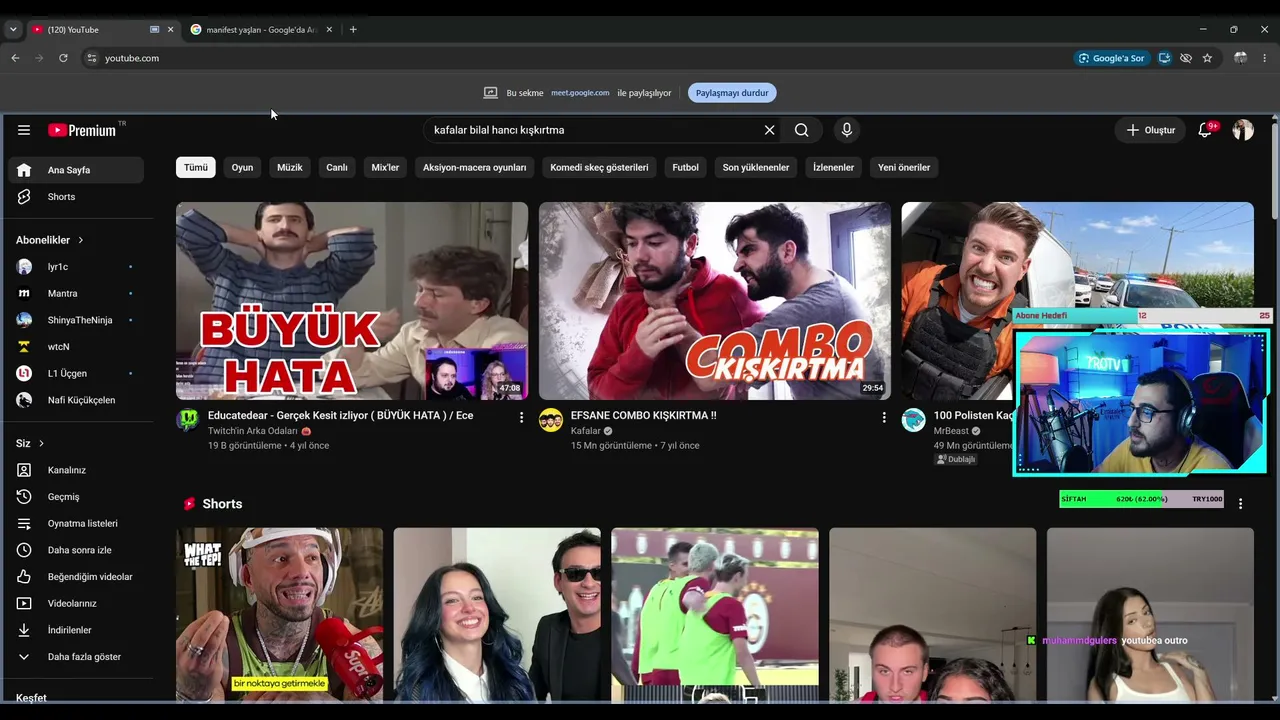Start voice search with the microphone
The width and height of the screenshot is (1280, 720).
click(x=847, y=130)
